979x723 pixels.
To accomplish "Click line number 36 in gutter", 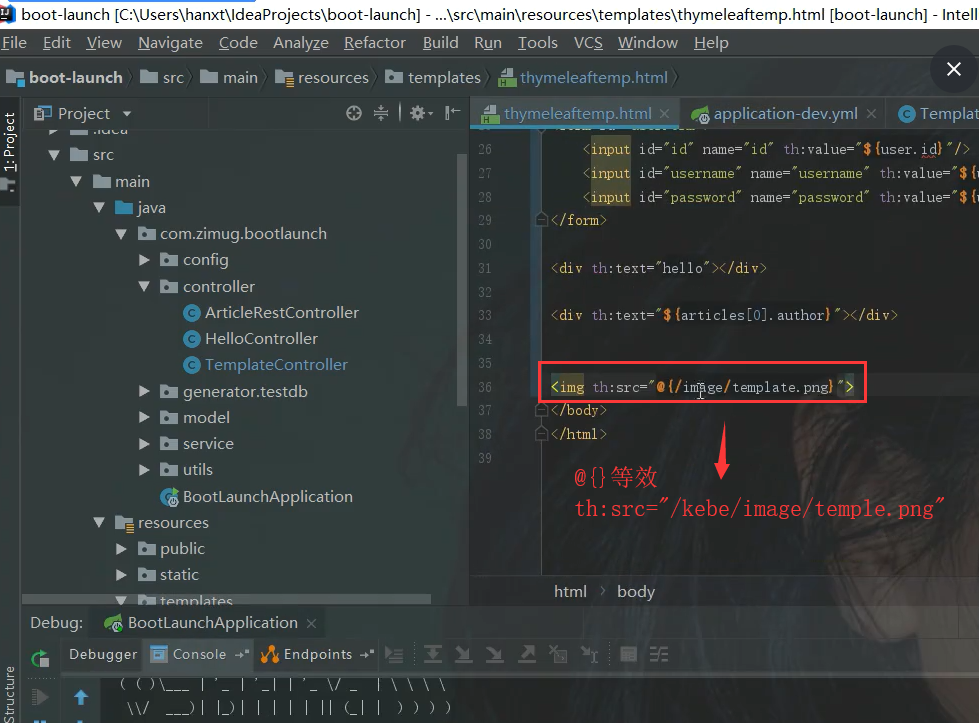I will (485, 387).
